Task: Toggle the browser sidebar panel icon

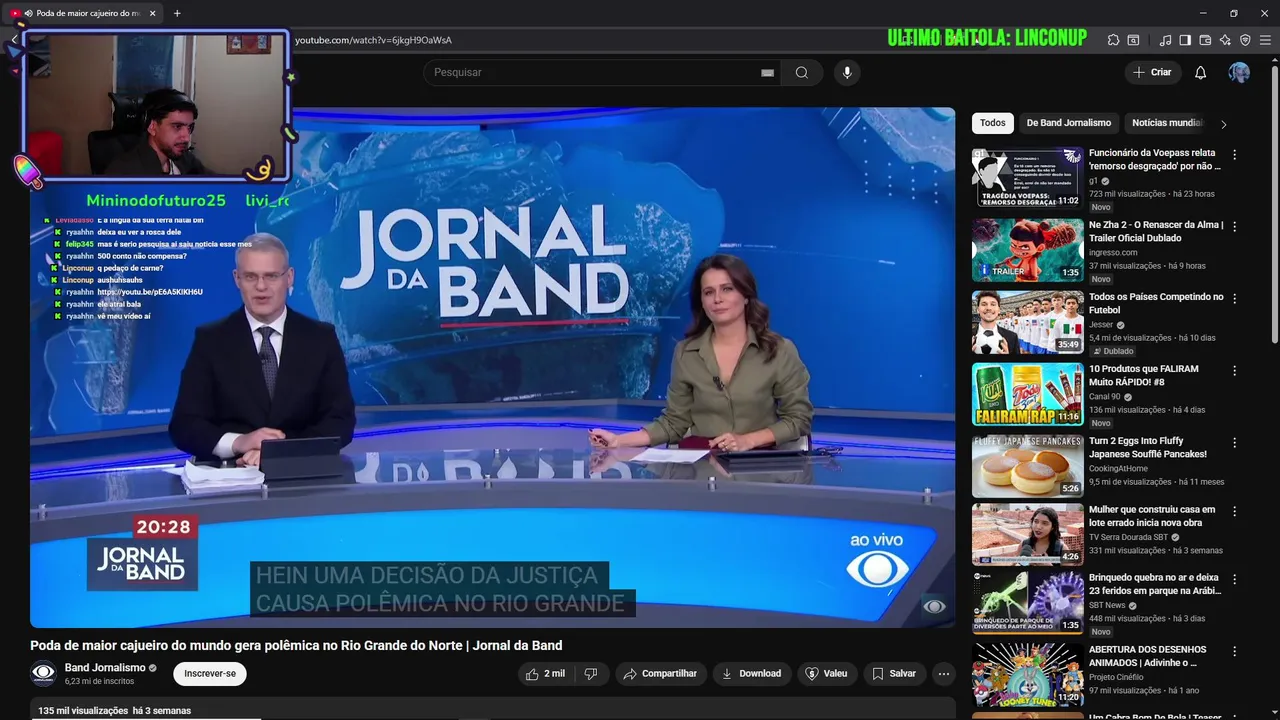Action: coord(1185,40)
